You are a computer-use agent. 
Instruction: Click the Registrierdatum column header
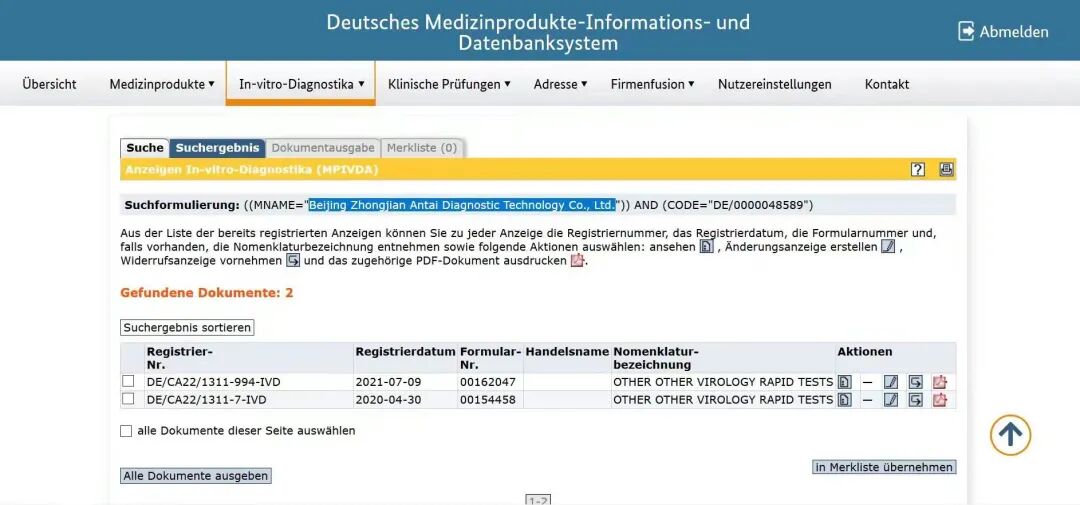(x=406, y=351)
